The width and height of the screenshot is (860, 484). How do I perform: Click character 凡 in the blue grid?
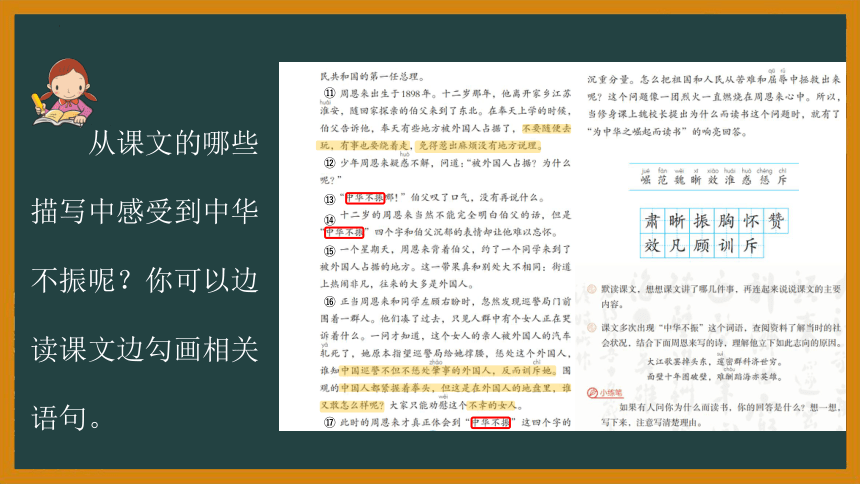pos(677,245)
